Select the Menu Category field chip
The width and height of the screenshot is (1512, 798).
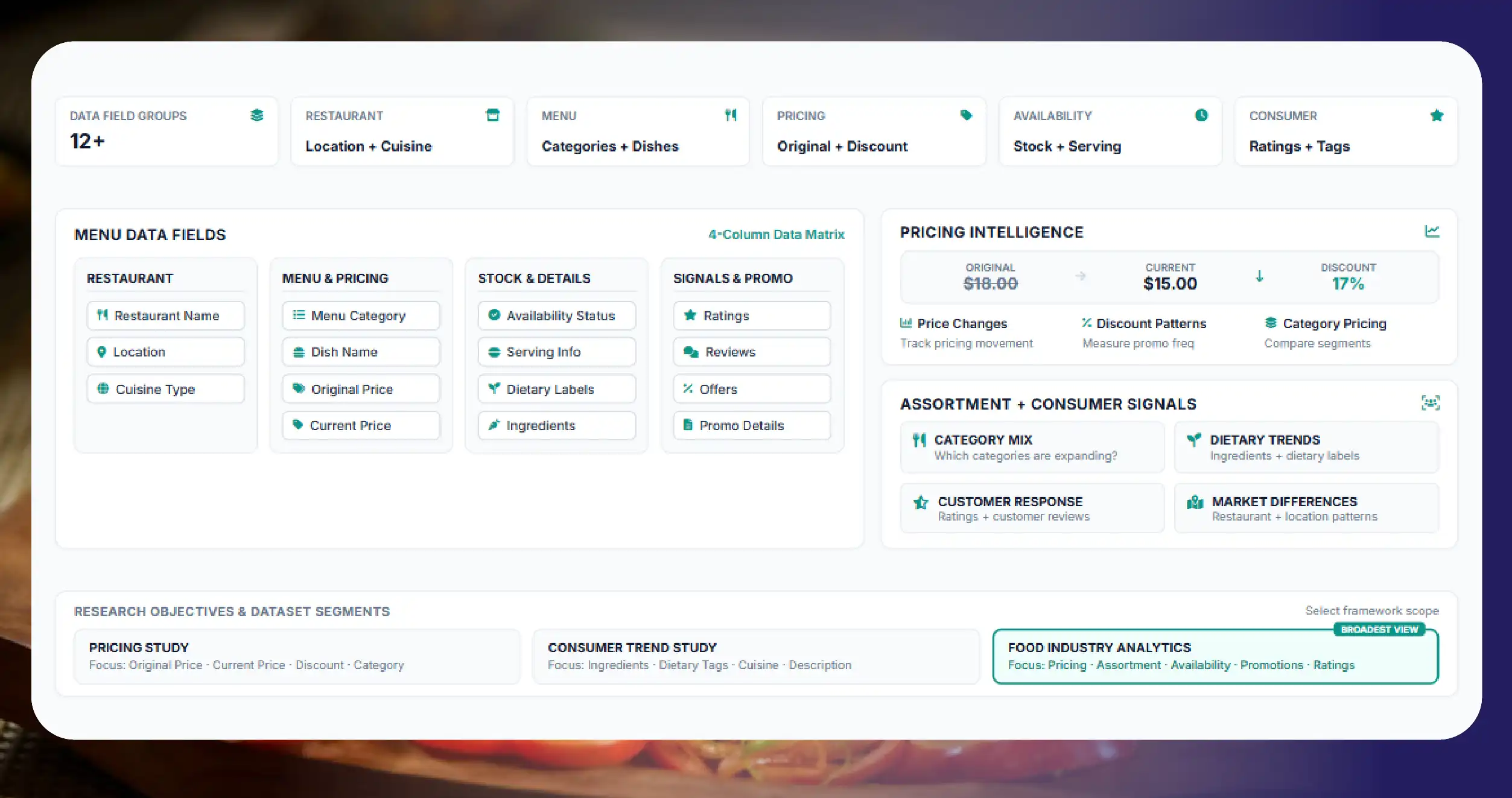[361, 315]
